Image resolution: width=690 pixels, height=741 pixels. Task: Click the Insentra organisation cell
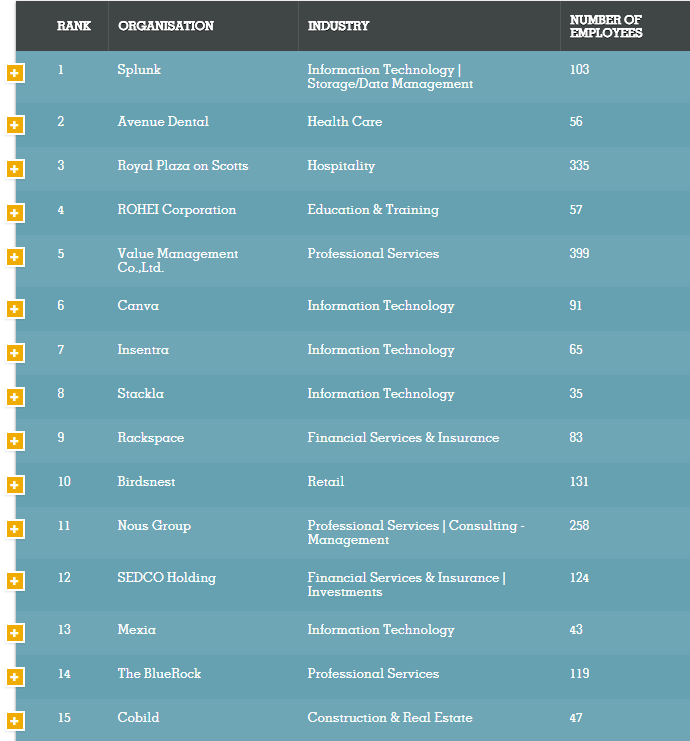143,349
